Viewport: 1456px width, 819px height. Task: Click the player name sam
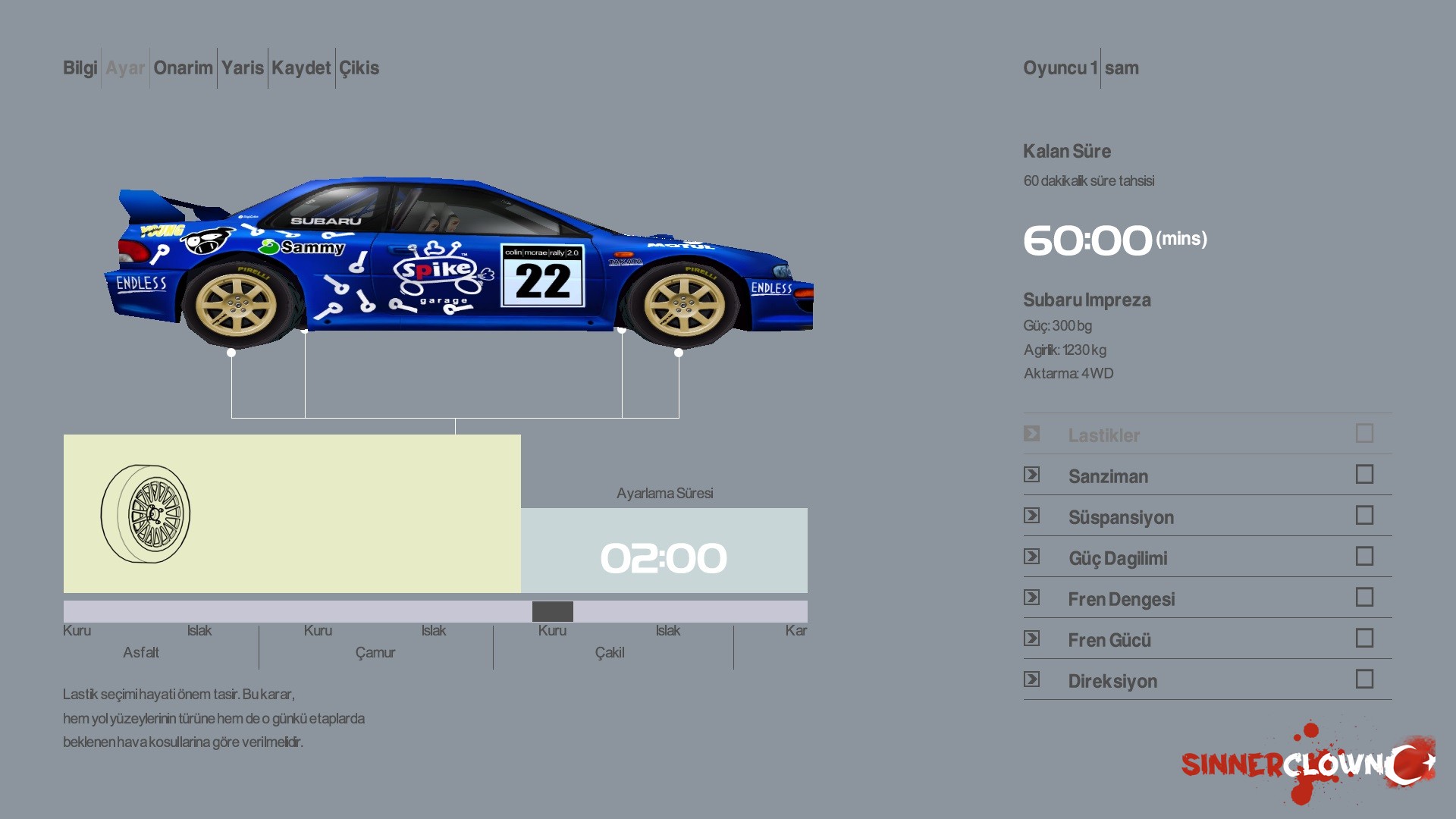[x=1122, y=68]
